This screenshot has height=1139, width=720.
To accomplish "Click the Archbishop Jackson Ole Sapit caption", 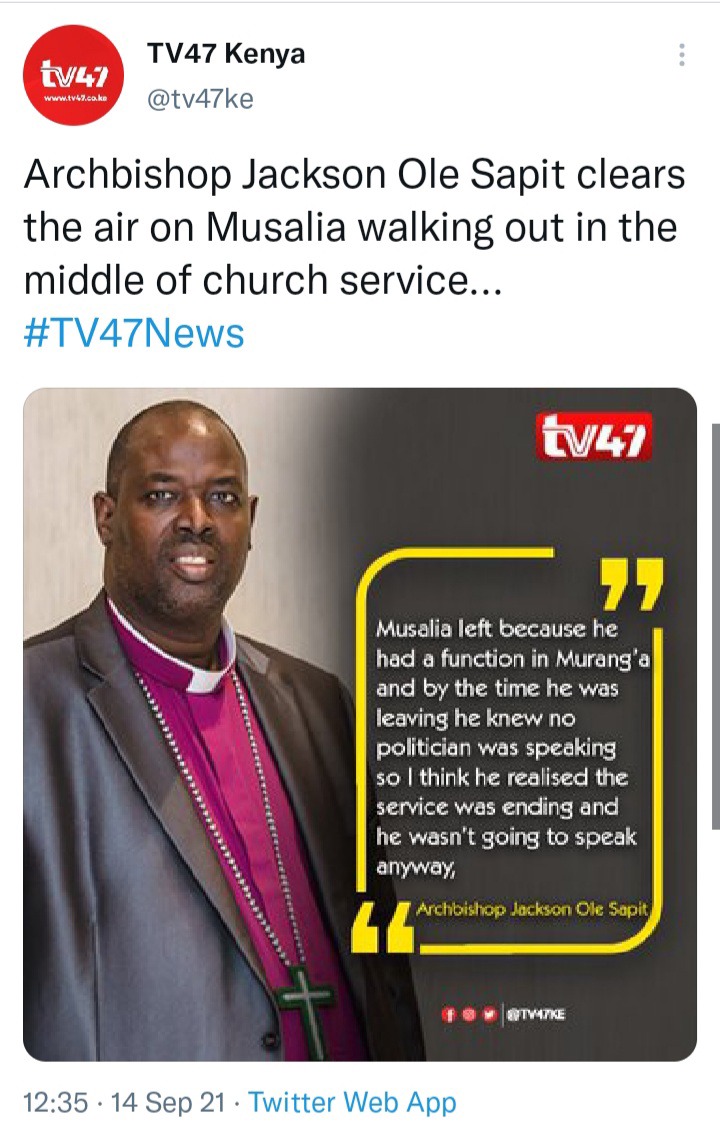I will point(531,909).
